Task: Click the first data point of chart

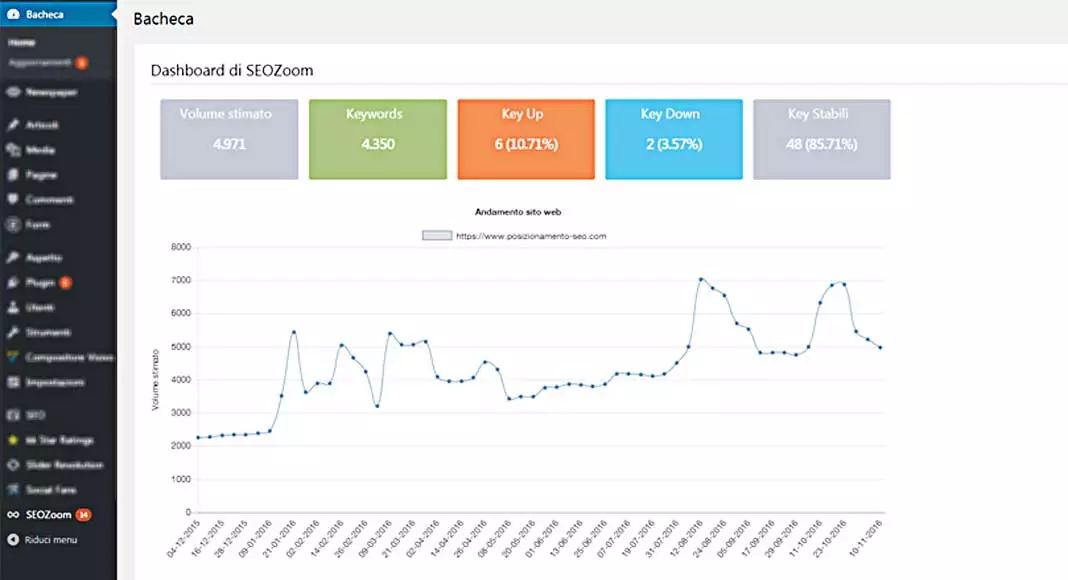Action: point(198,438)
